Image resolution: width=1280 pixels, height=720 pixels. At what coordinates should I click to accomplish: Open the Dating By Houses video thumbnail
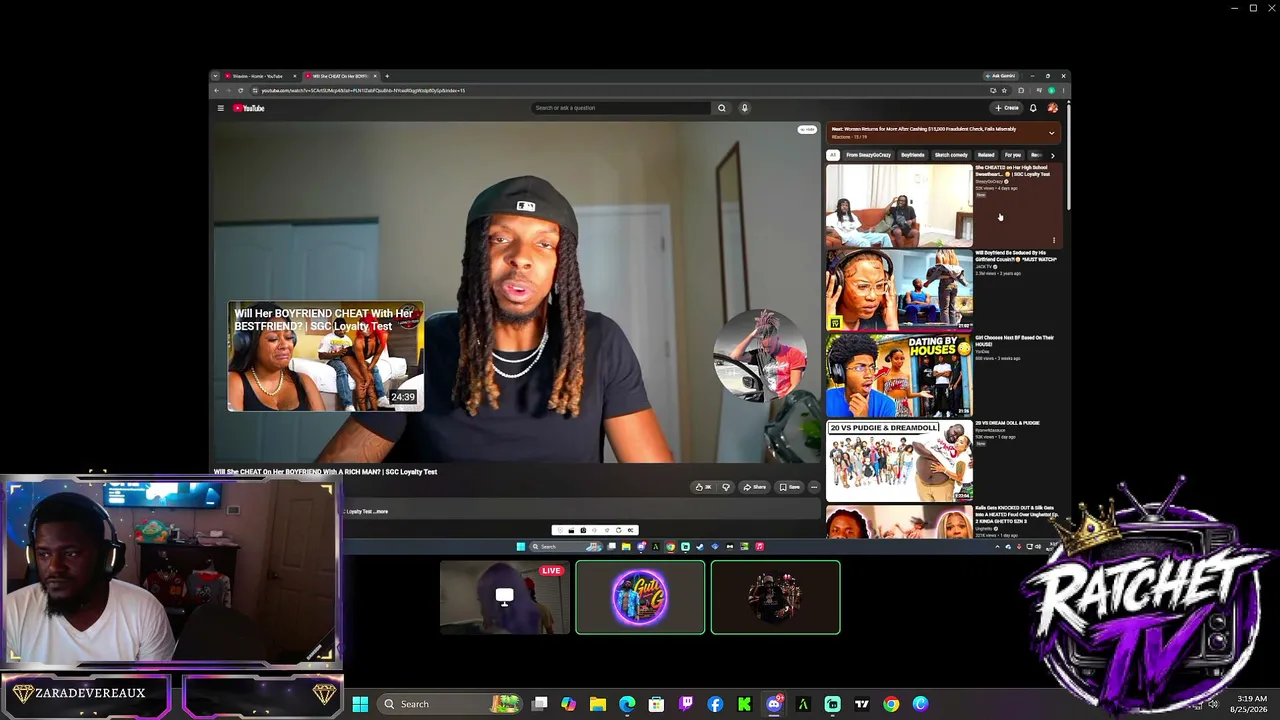pyautogui.click(x=899, y=376)
